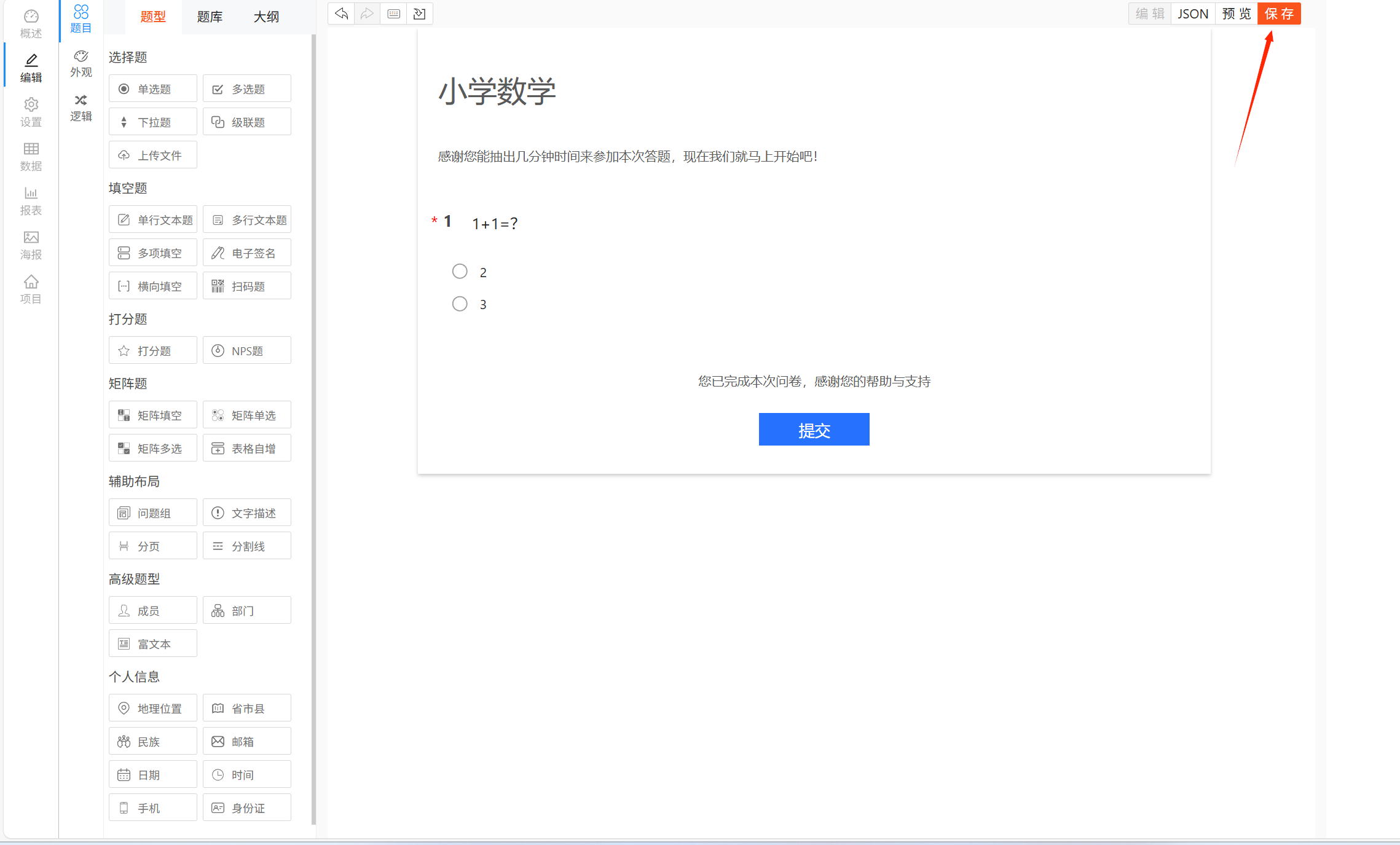Click the 小学数学 survey title text
Viewport: 1400px width, 845px height.
(x=497, y=92)
